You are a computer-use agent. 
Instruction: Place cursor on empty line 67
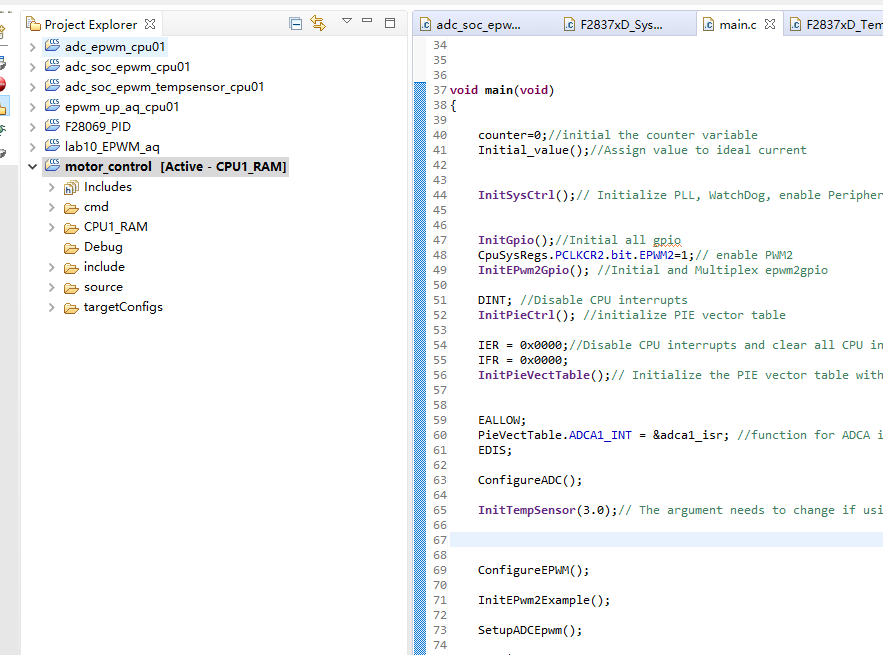click(x=666, y=540)
